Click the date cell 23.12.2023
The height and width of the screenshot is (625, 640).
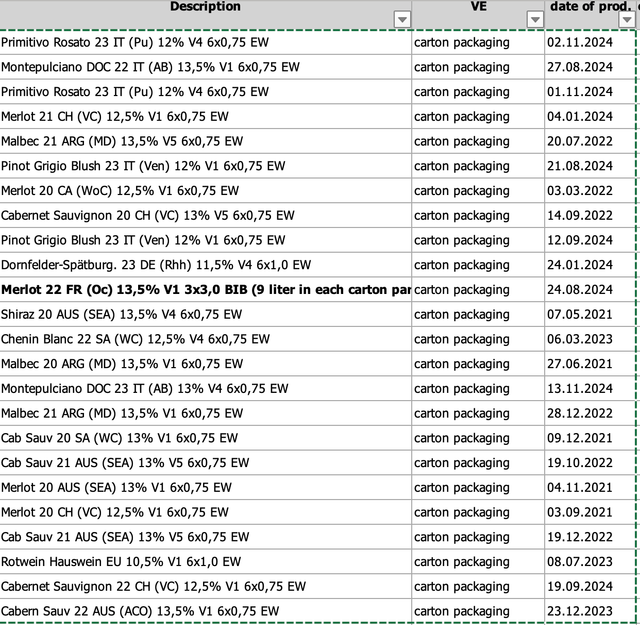pos(590,611)
